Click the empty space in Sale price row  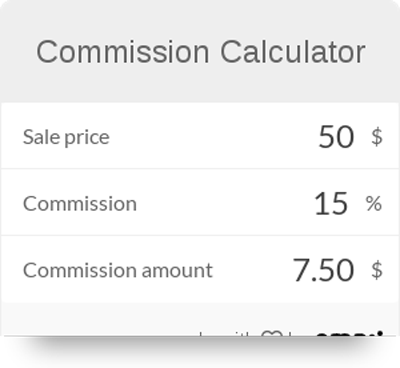tap(213, 137)
